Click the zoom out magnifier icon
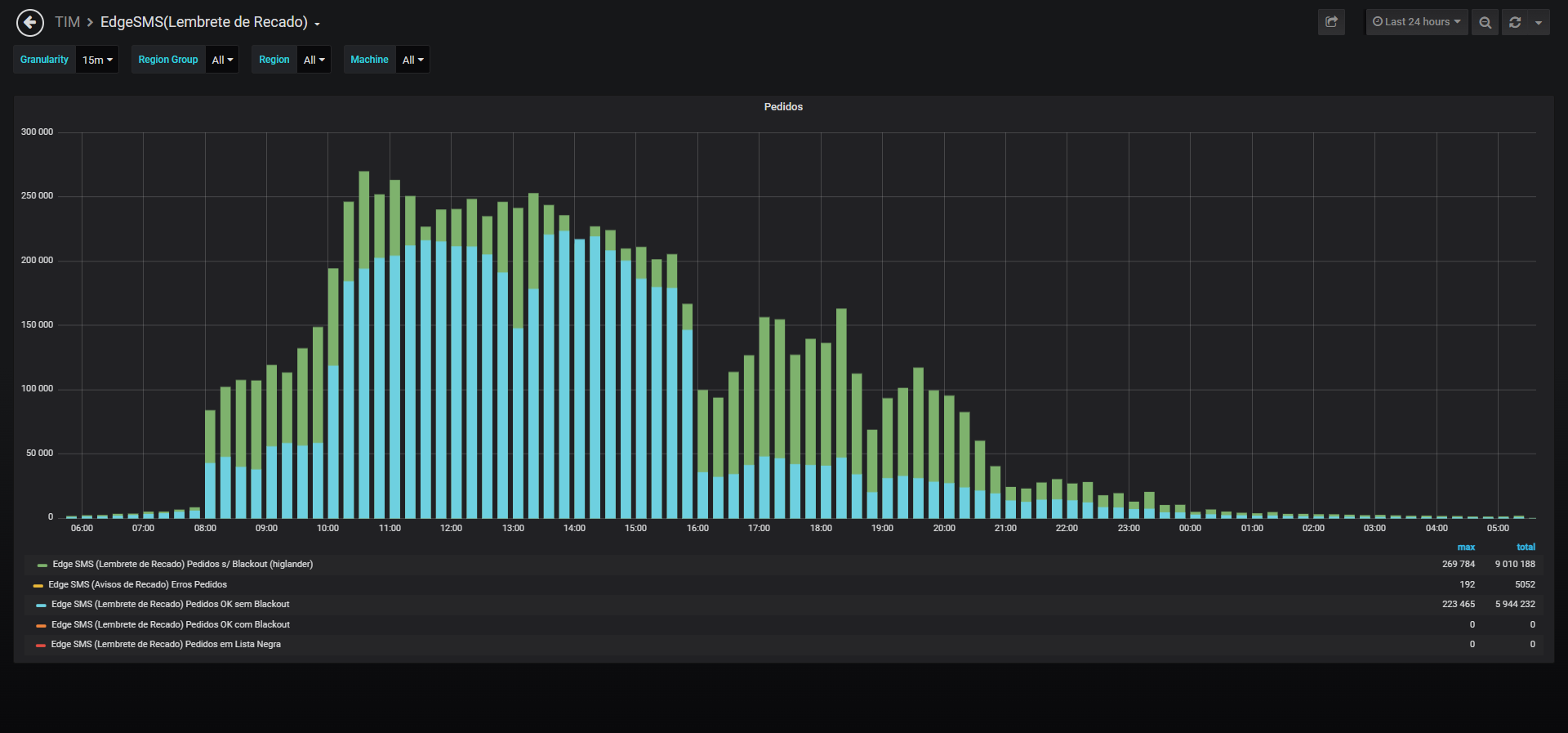1568x733 pixels. pyautogui.click(x=1485, y=22)
